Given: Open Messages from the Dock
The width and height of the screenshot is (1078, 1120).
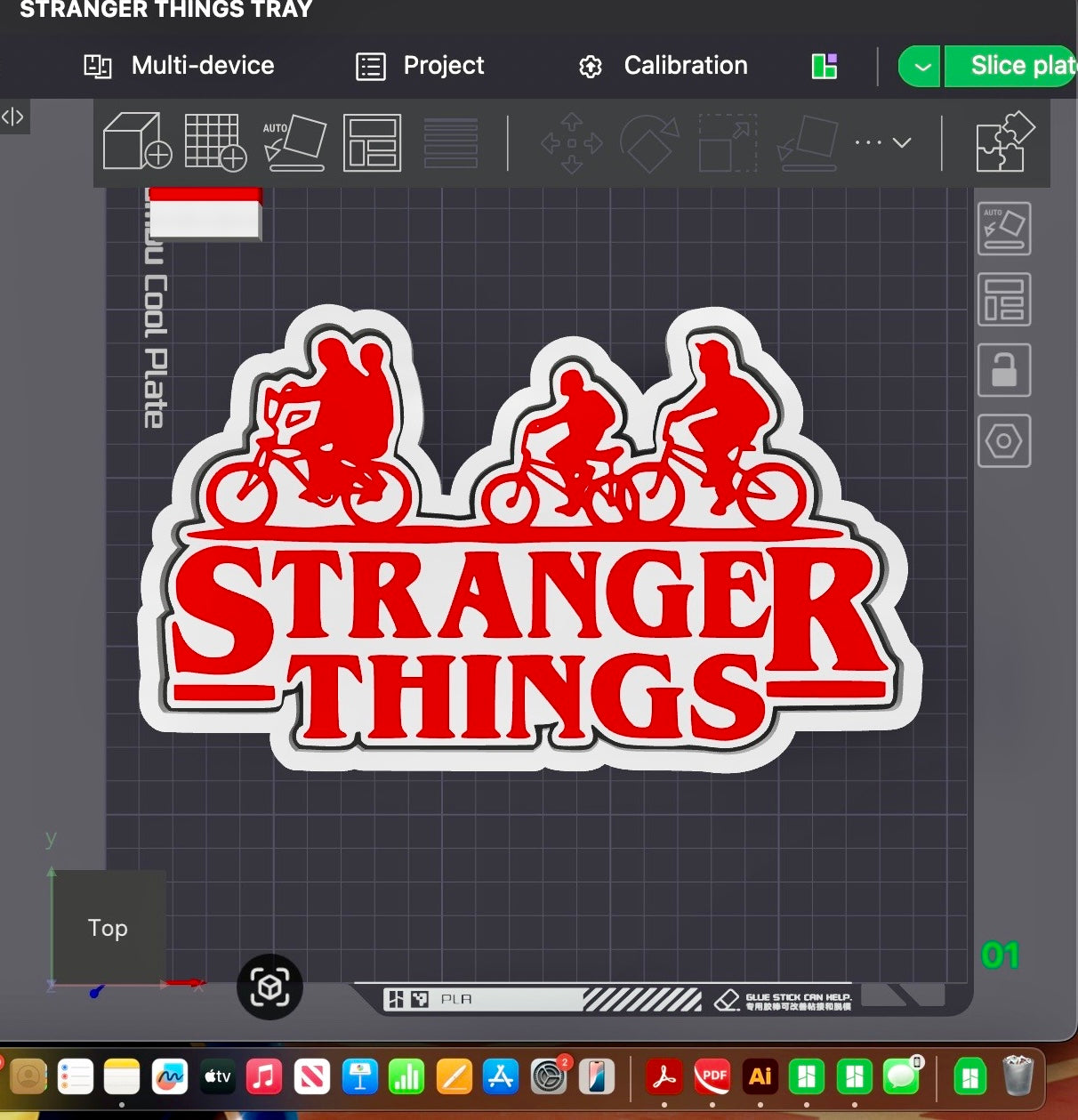Looking at the screenshot, I should click(x=902, y=1077).
